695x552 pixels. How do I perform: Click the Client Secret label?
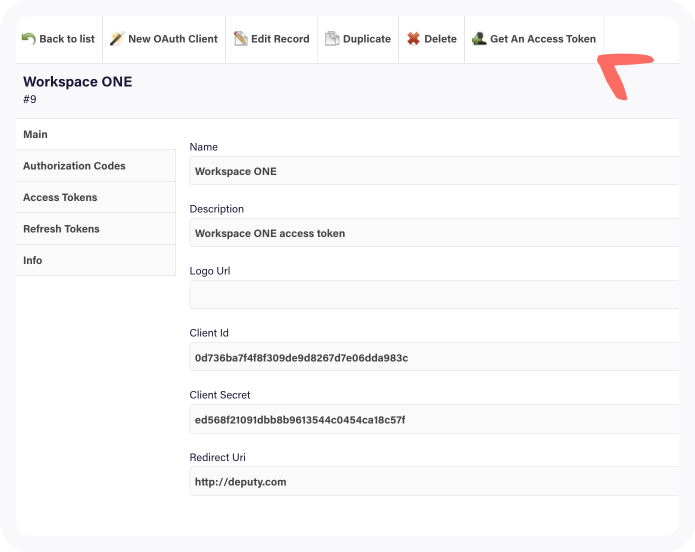(x=219, y=395)
